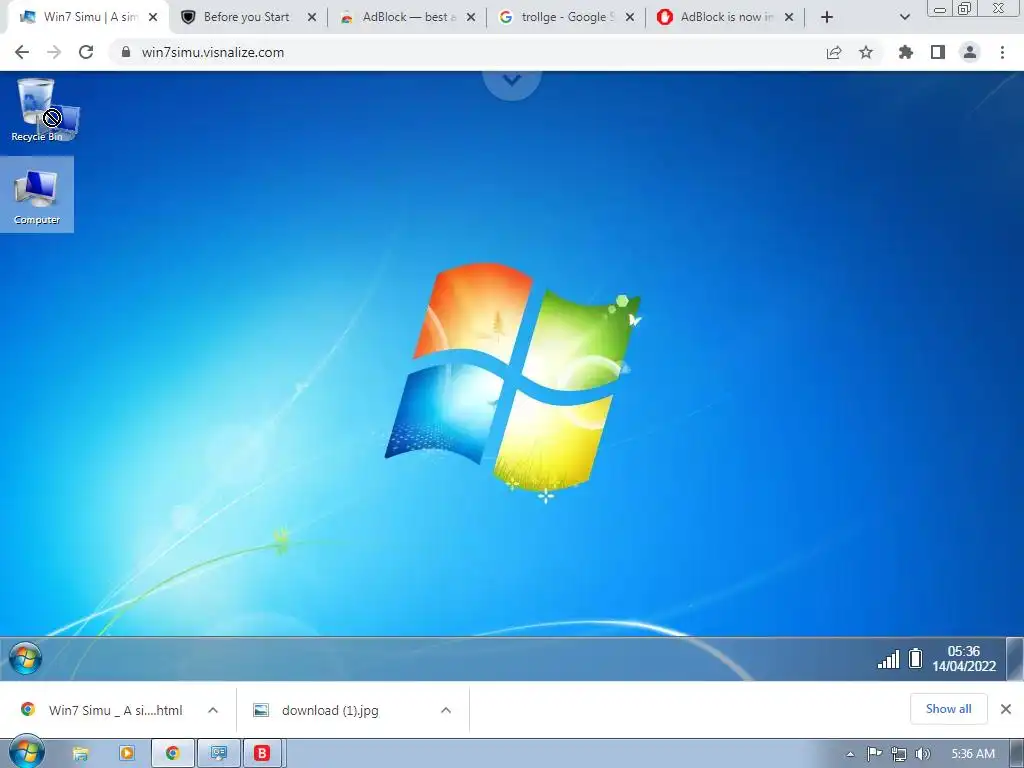This screenshot has height=768, width=1024.
Task: Click the simulated Start orb in Win7 Simu
Action: coord(26,658)
